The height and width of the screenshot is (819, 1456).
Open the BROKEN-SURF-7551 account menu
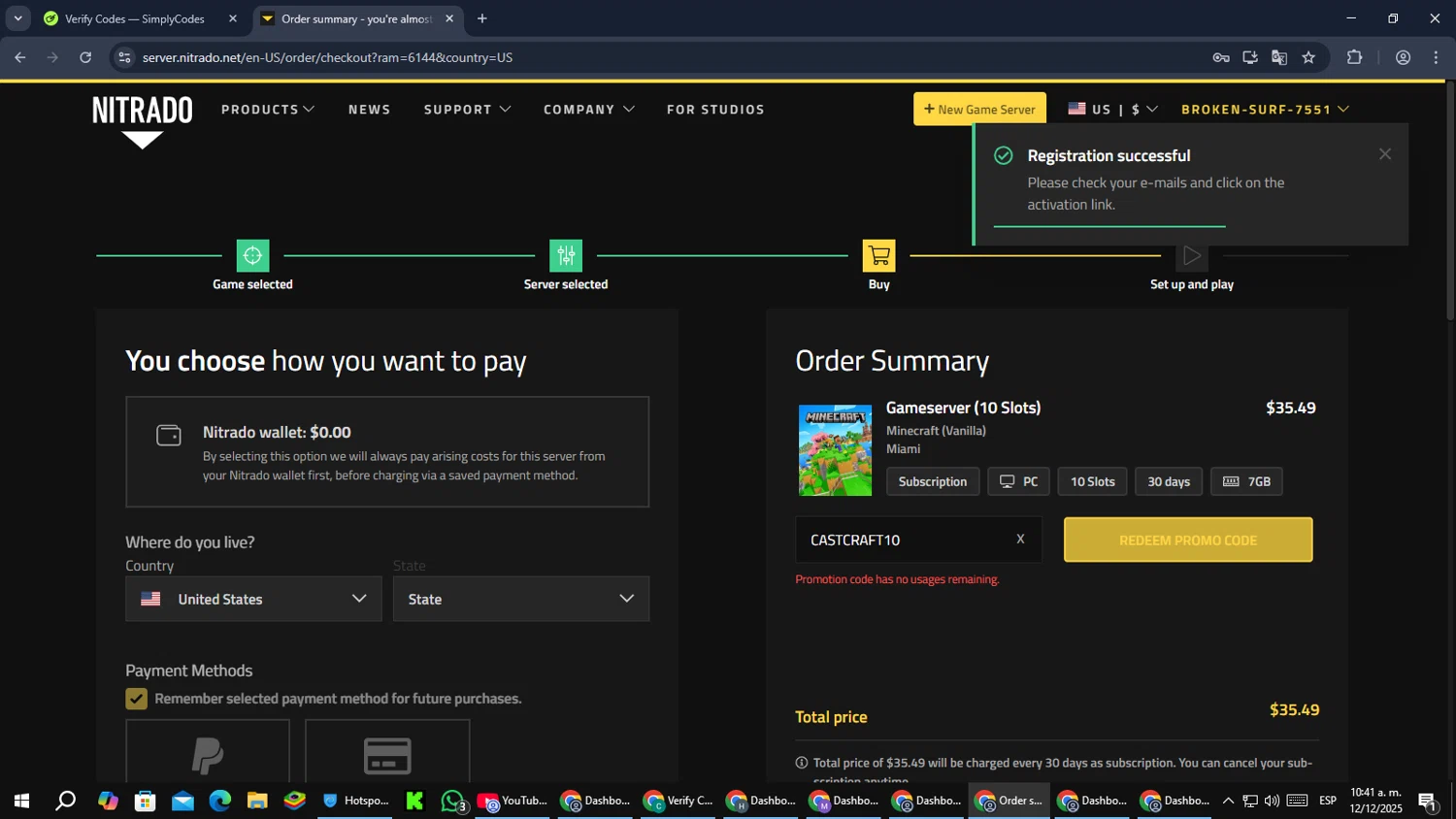pyautogui.click(x=1265, y=109)
